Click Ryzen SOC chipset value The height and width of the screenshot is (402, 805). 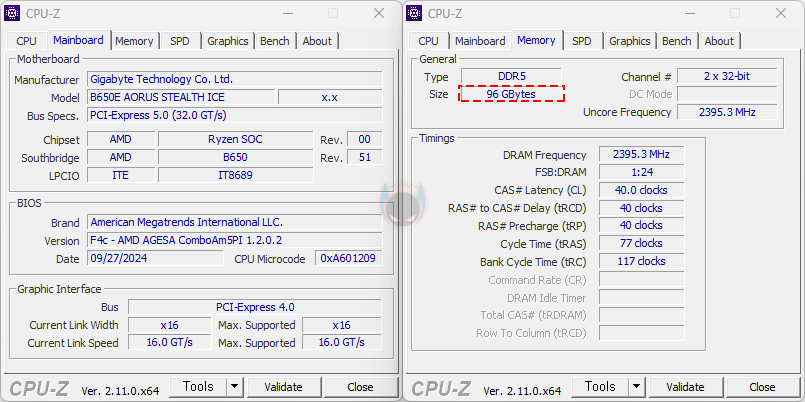pyautogui.click(x=235, y=139)
